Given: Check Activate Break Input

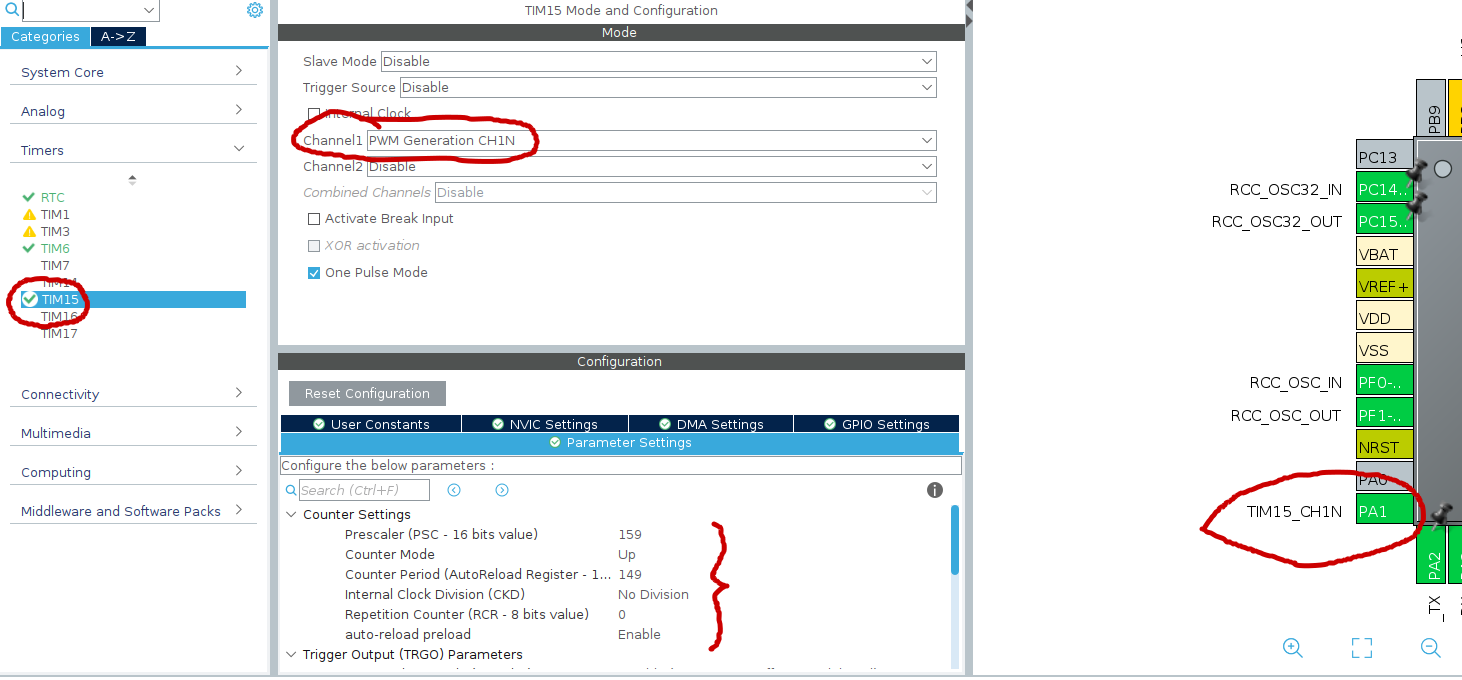Looking at the screenshot, I should click(x=314, y=218).
